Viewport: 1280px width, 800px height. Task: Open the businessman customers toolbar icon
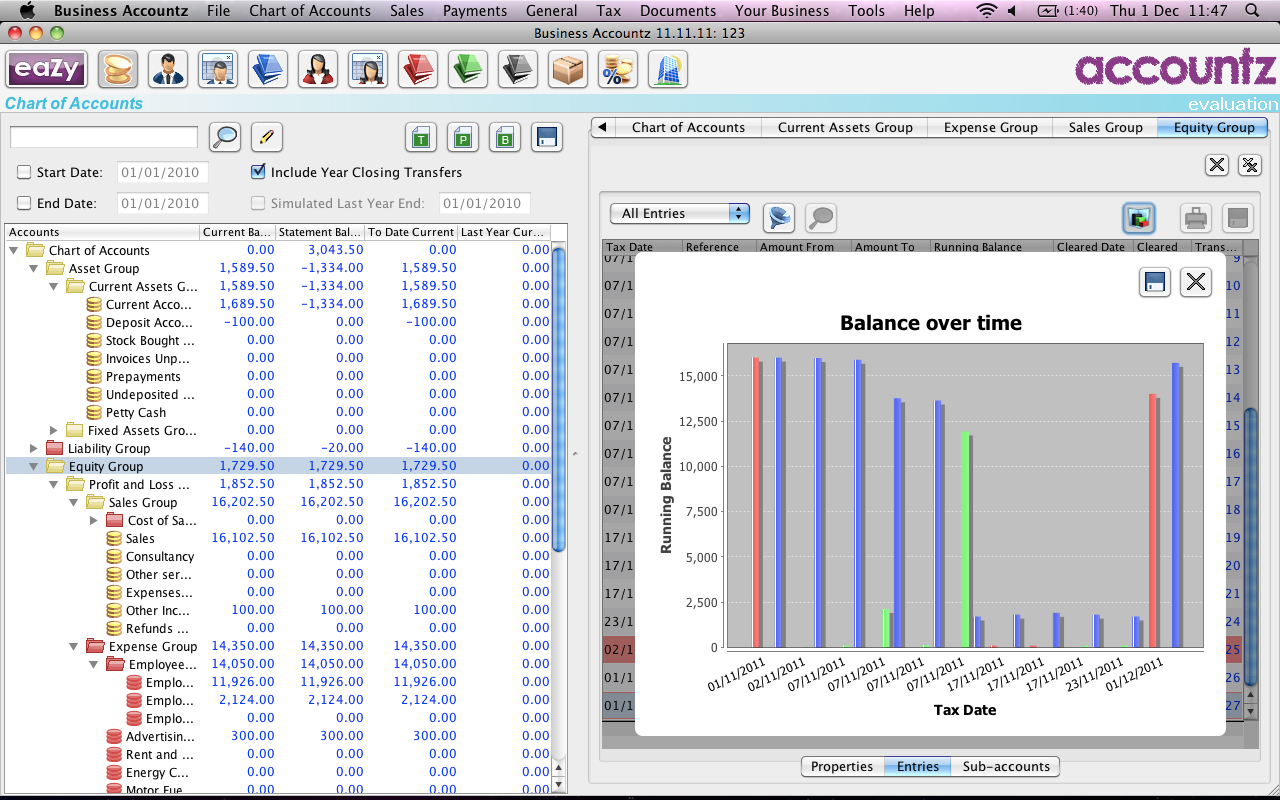pos(169,70)
